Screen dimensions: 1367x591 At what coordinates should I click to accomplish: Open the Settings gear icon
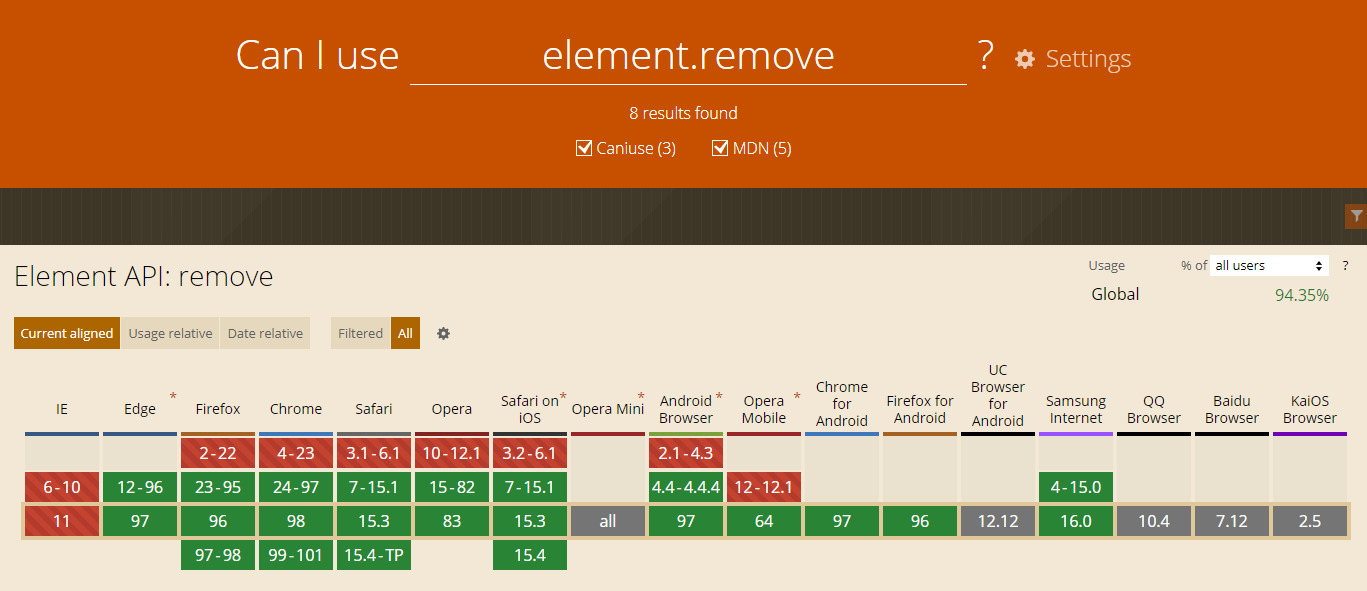coord(1024,59)
